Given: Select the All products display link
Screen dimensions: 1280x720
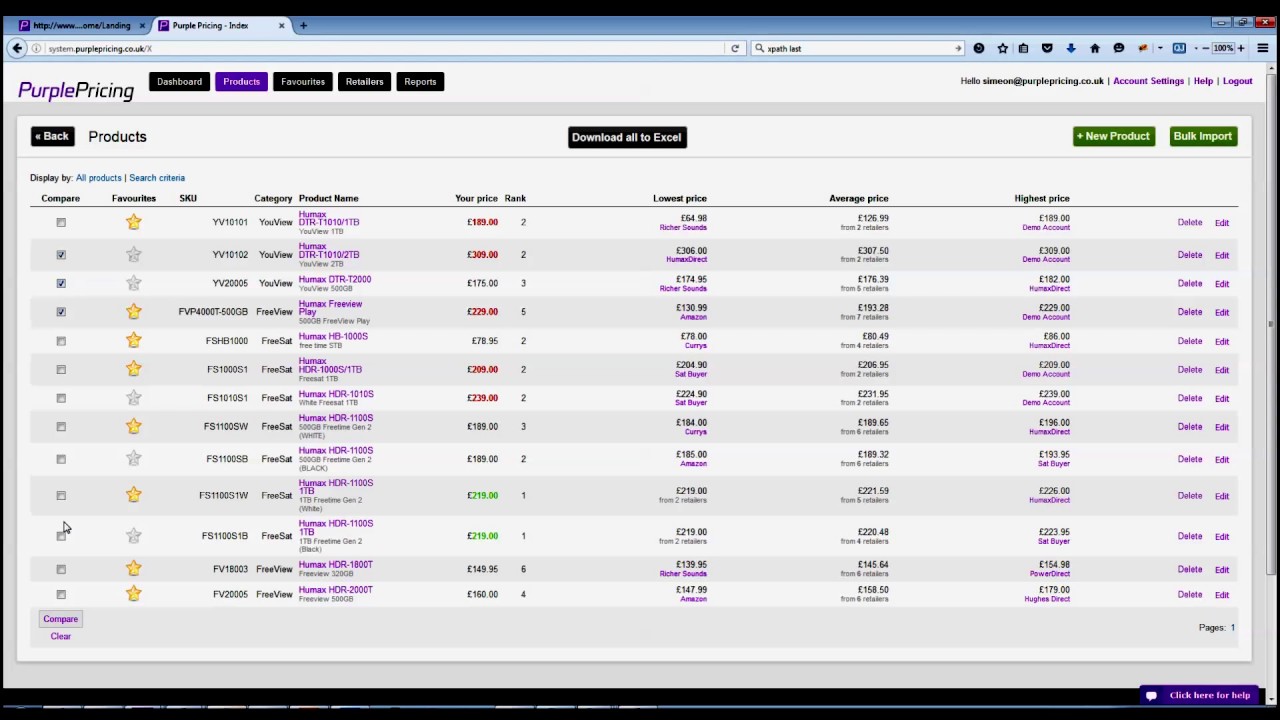Looking at the screenshot, I should 98,178.
